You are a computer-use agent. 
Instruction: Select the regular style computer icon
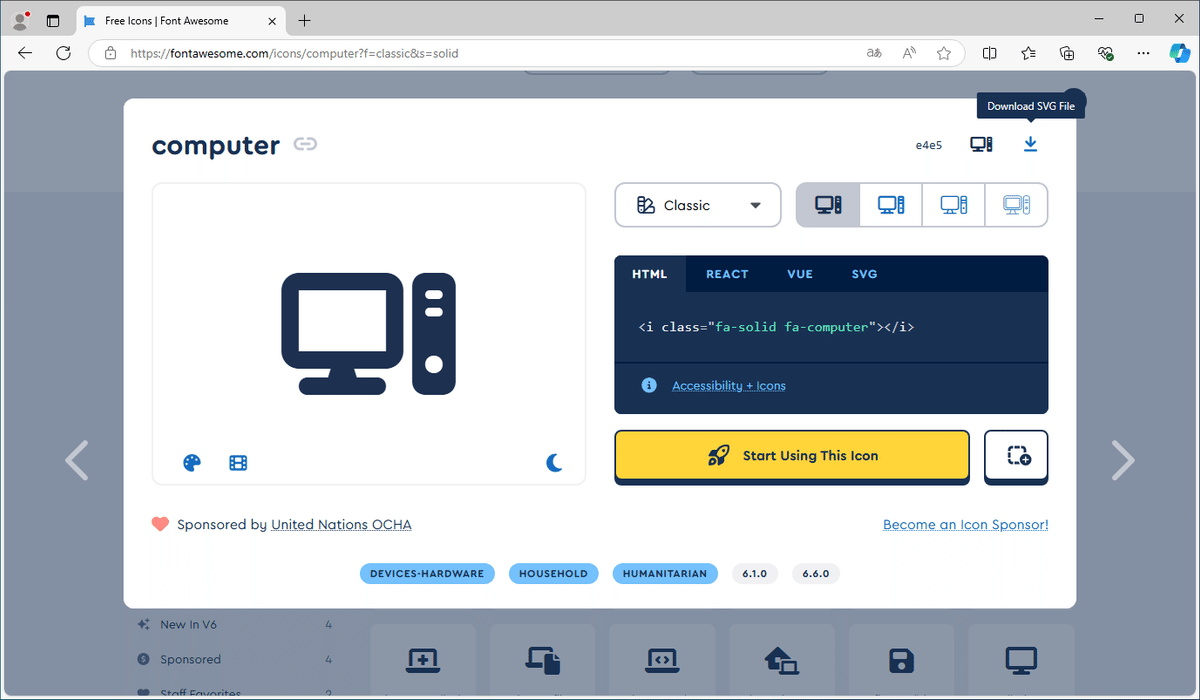click(891, 205)
